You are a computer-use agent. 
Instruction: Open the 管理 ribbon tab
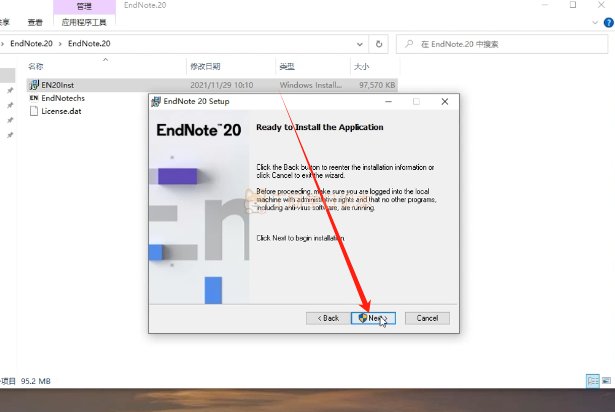(84, 6)
